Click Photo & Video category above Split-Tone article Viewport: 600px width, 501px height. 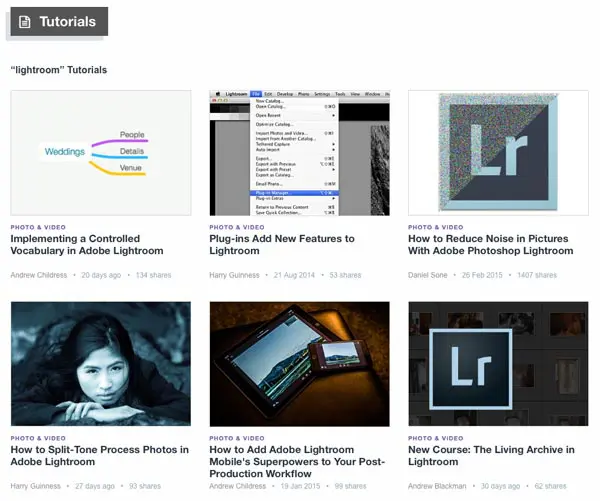pos(38,438)
